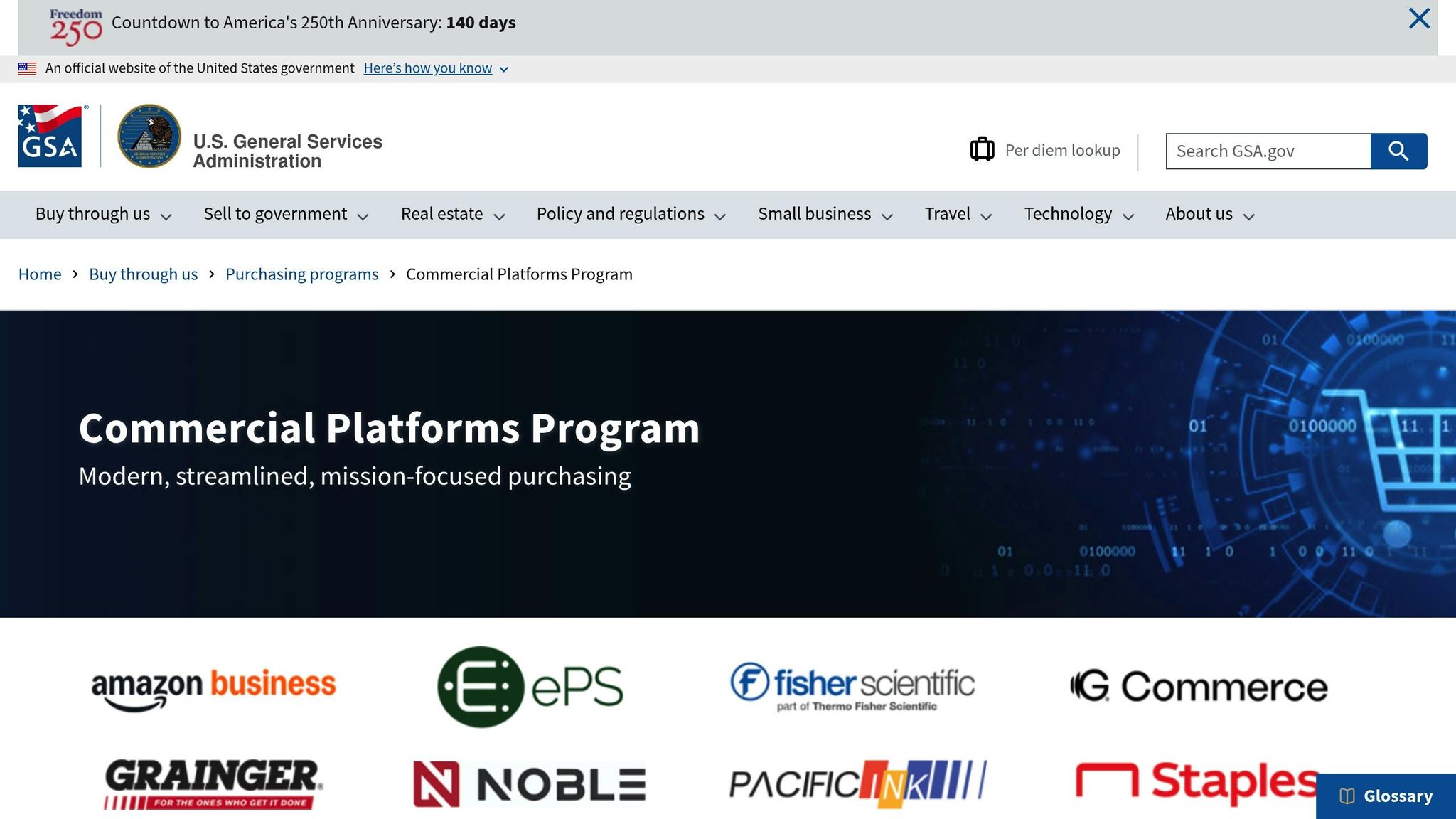Click the Home breadcrumb link
Screen dimensions: 1456x819
pyautogui.click(x=40, y=274)
